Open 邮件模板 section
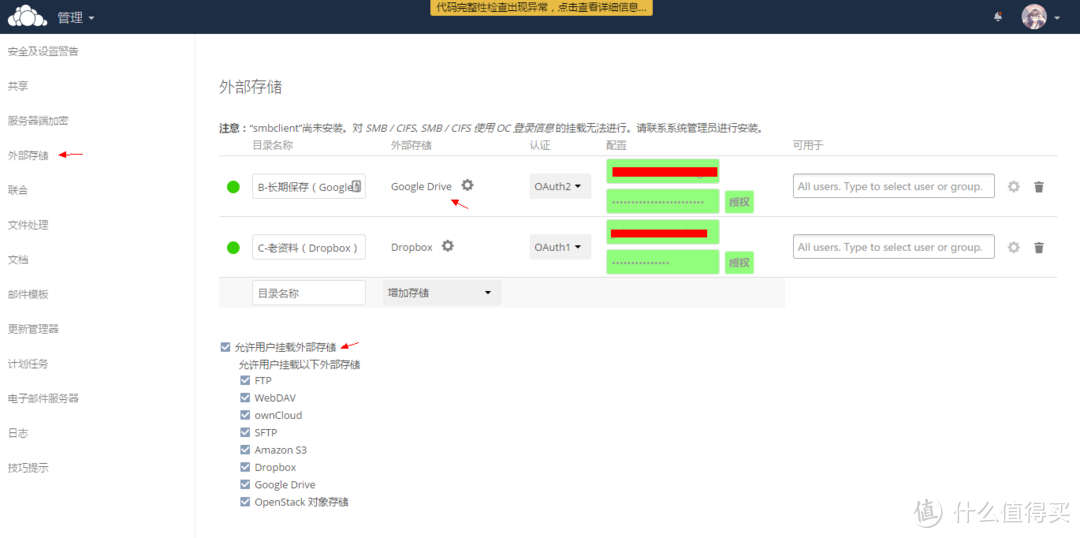 [28, 294]
